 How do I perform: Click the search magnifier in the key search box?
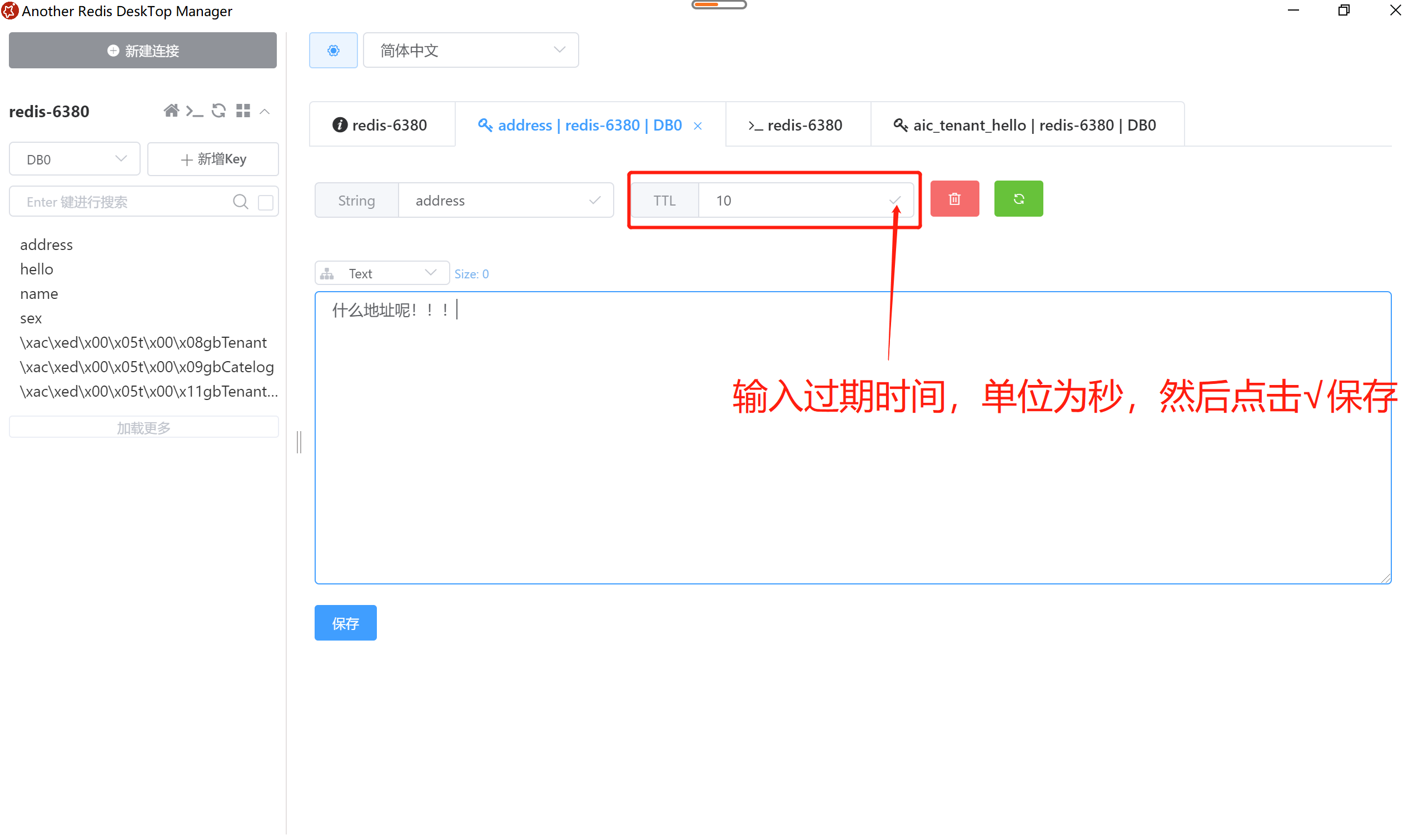(241, 202)
